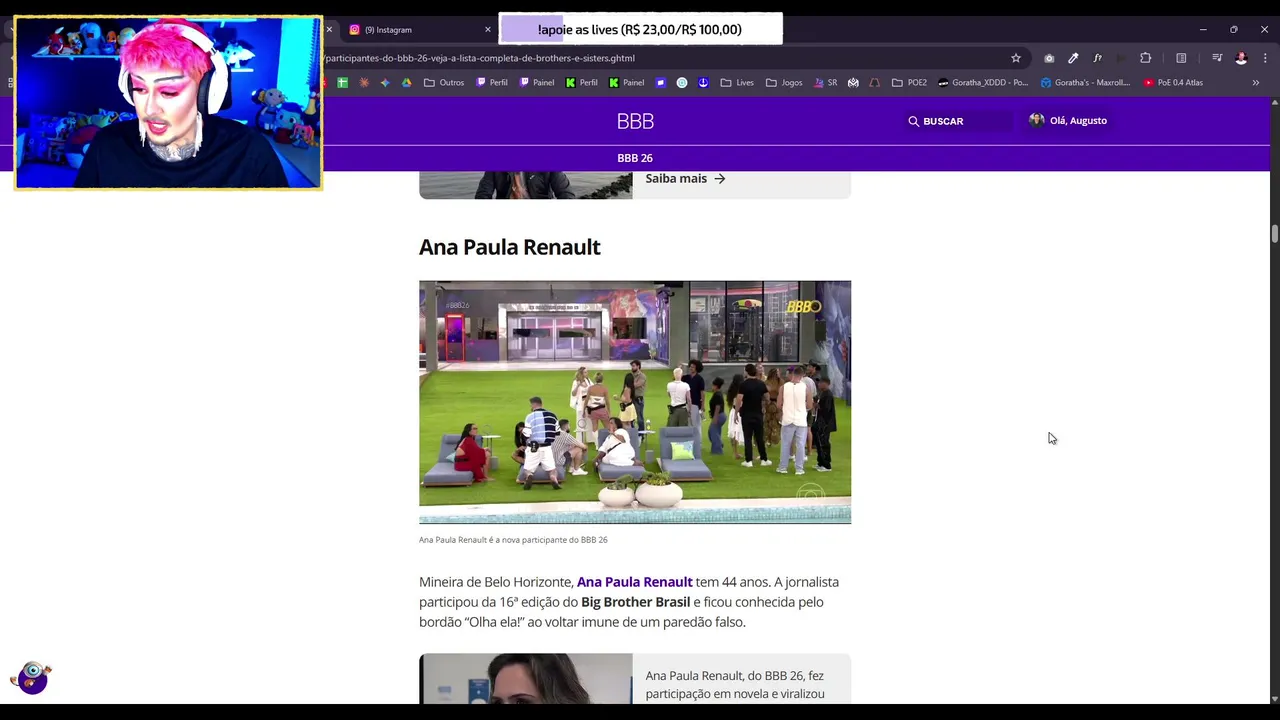Follow the purple Ana Paula Renault link
The height and width of the screenshot is (720, 1280).
pyautogui.click(x=634, y=582)
